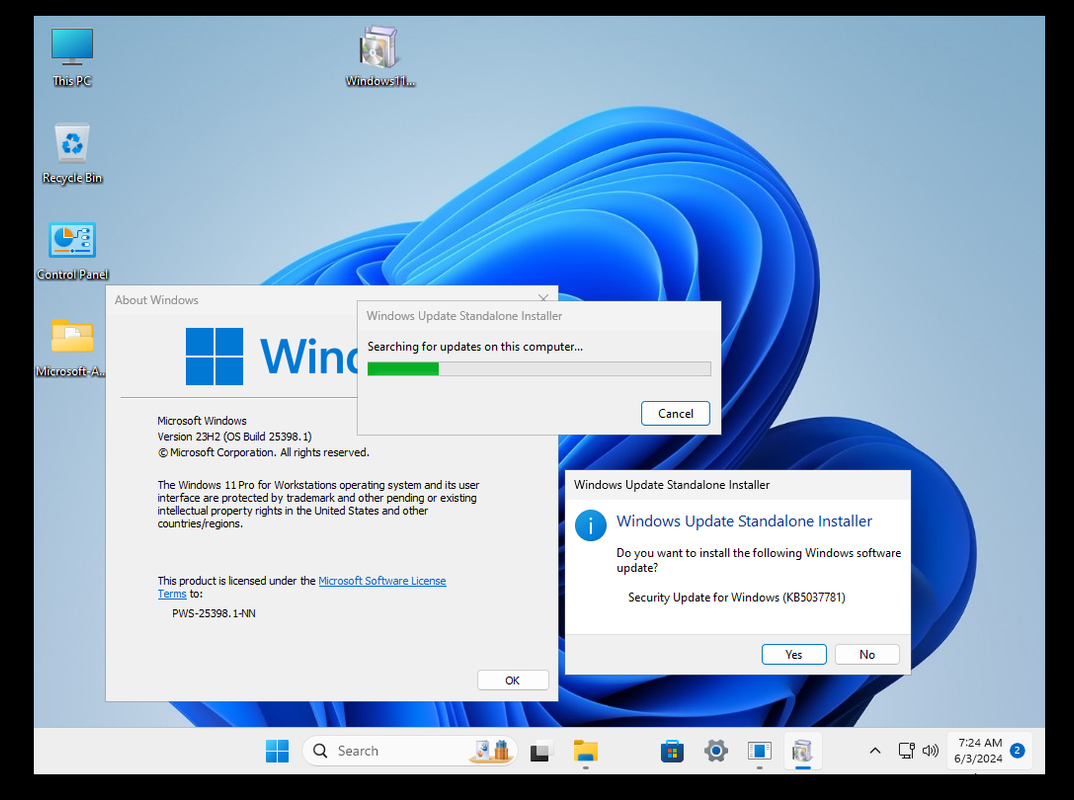Click OK in About Windows dialog
Image resolution: width=1074 pixels, height=800 pixels.
tap(512, 680)
